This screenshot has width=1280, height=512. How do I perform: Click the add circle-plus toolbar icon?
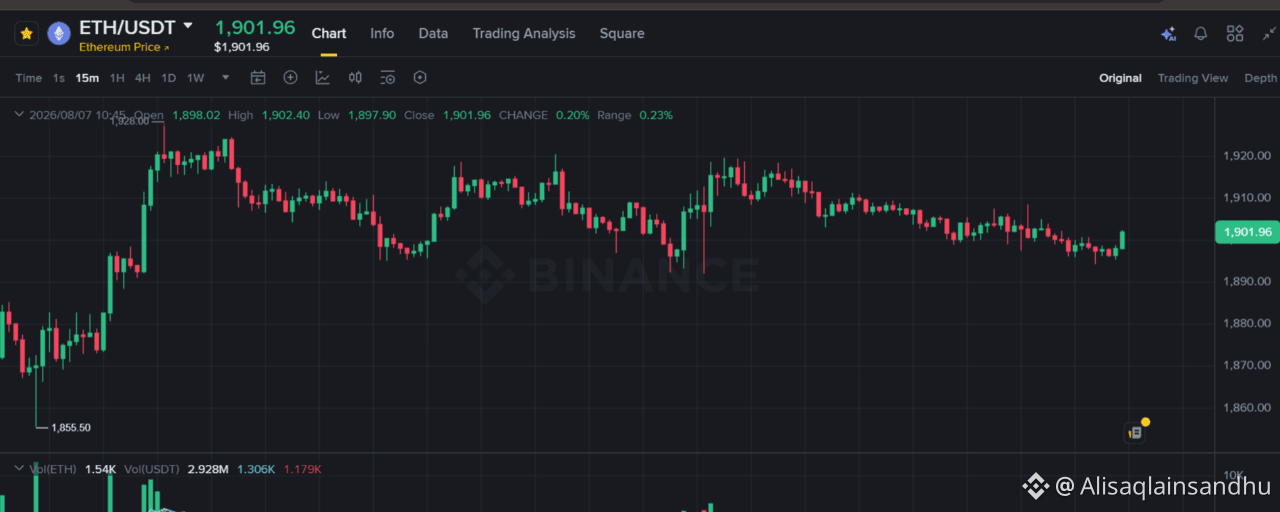click(x=291, y=78)
